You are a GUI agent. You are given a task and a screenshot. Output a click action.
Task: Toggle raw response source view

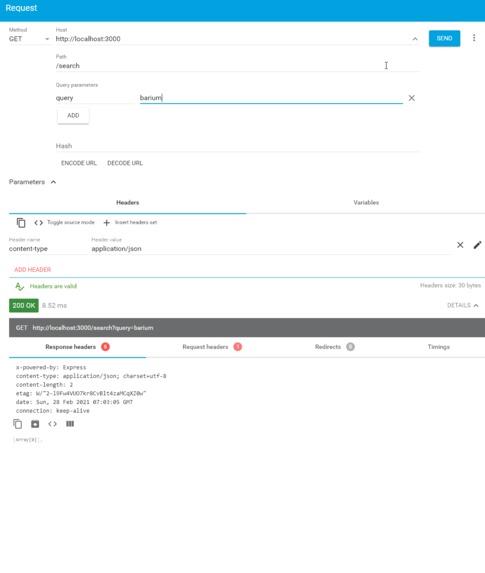53,424
